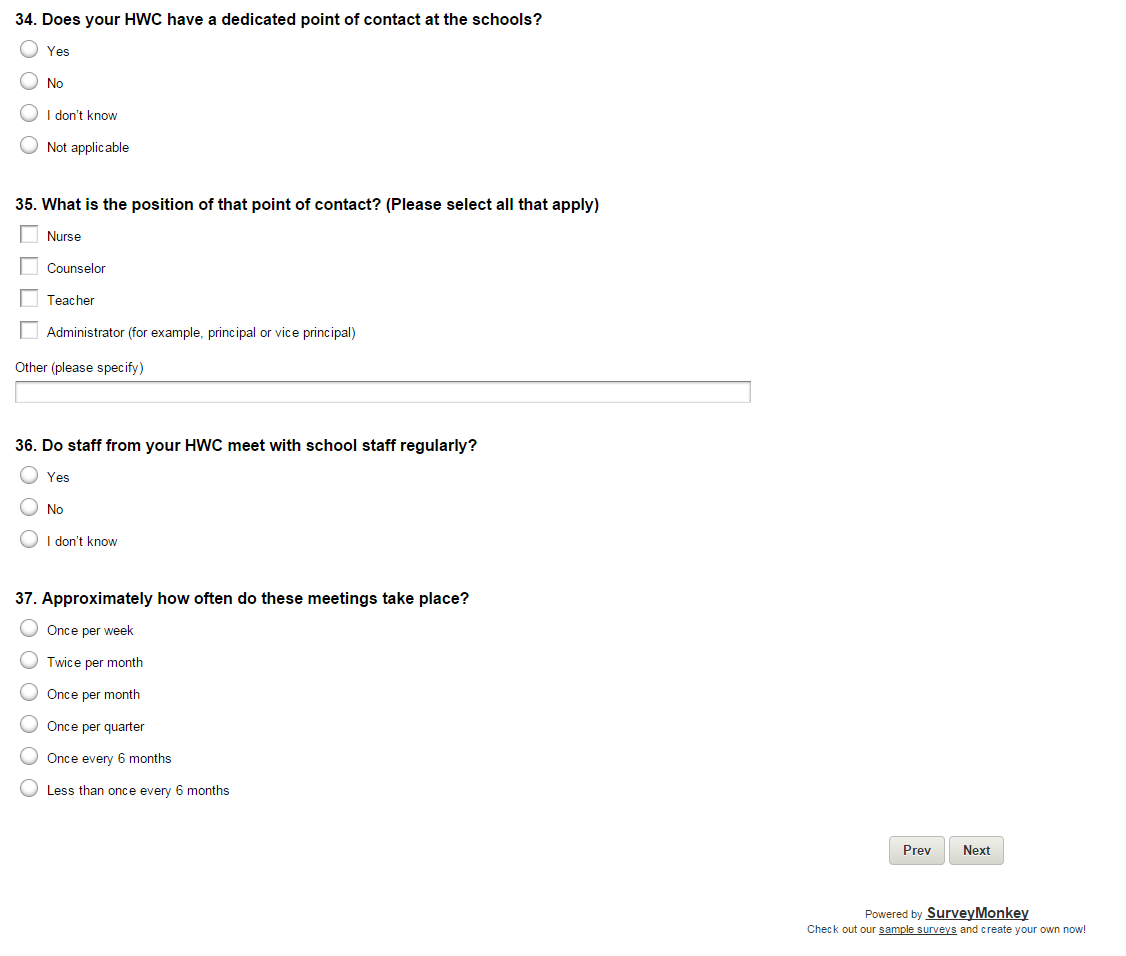Enable the Teacher checkbox
This screenshot has height=956, width=1126.
tap(29, 299)
